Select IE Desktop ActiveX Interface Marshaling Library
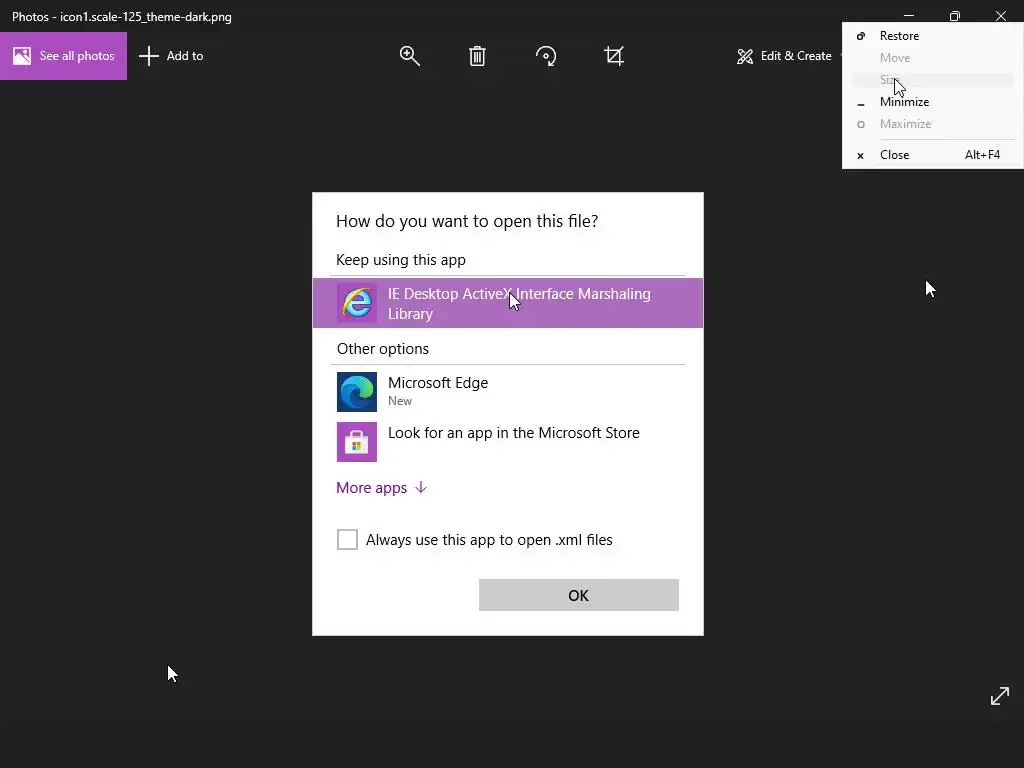1024x768 pixels. 507,303
